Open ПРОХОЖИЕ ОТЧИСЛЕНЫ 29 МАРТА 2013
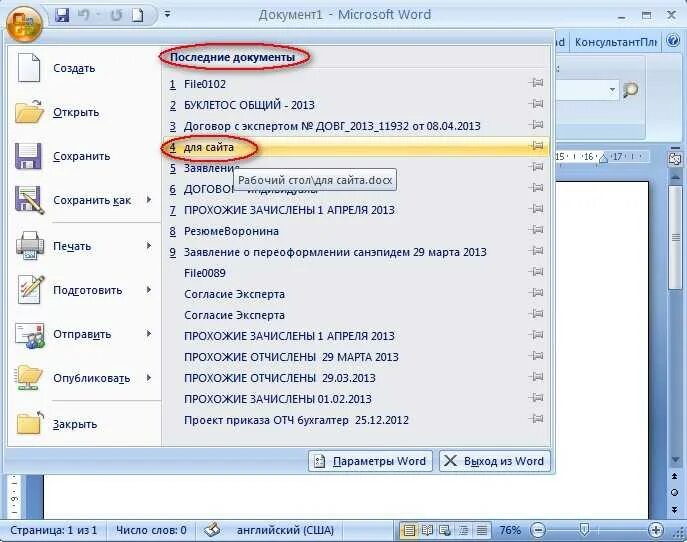The height and width of the screenshot is (542, 687). [x=356, y=357]
